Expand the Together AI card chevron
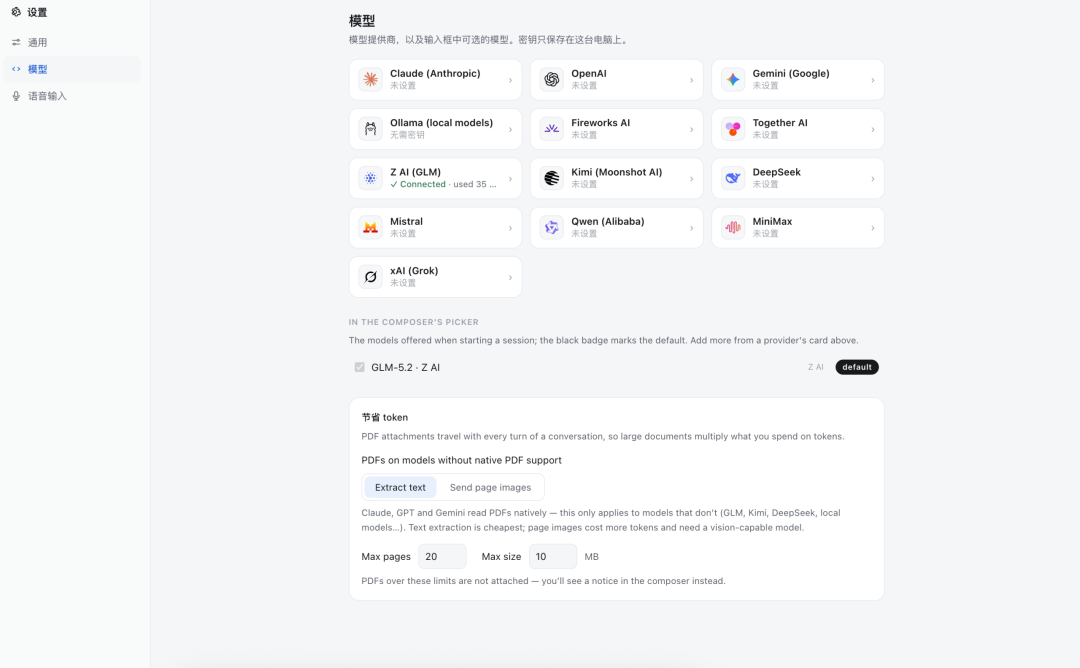The width and height of the screenshot is (1080, 668). coord(873,129)
